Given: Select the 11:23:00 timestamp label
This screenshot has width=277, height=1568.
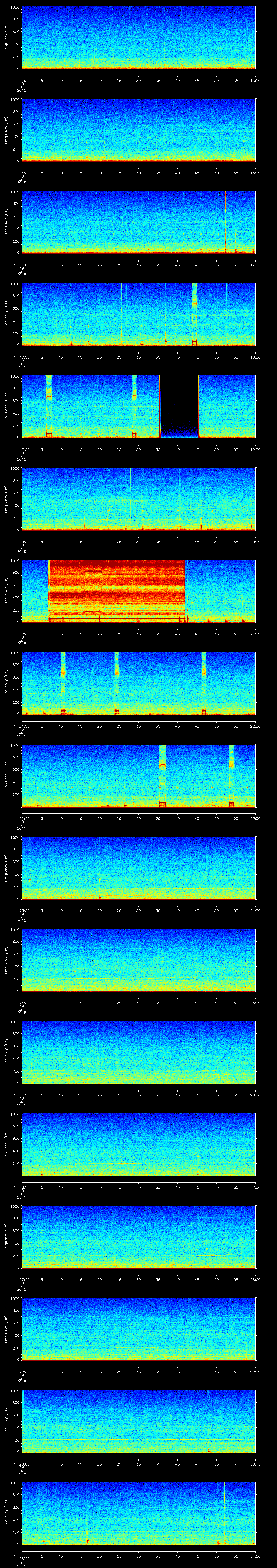Looking at the screenshot, I should pyautogui.click(x=21, y=910).
